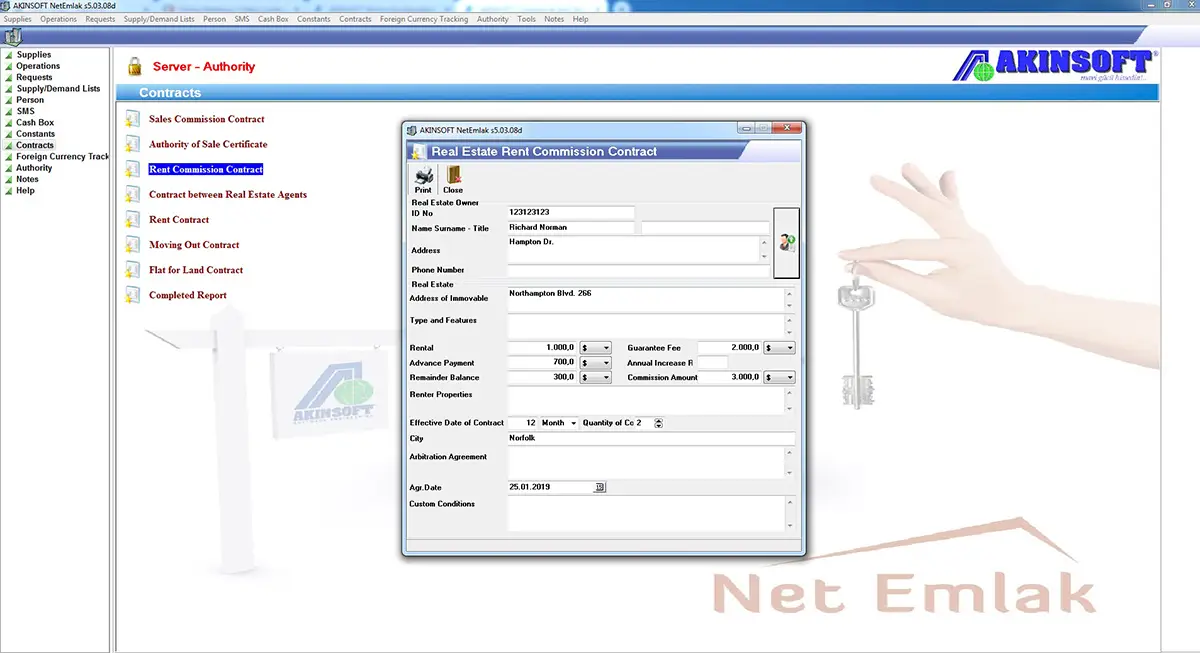Open the Rental currency dropdown
The height and width of the screenshot is (653, 1200).
(x=595, y=348)
